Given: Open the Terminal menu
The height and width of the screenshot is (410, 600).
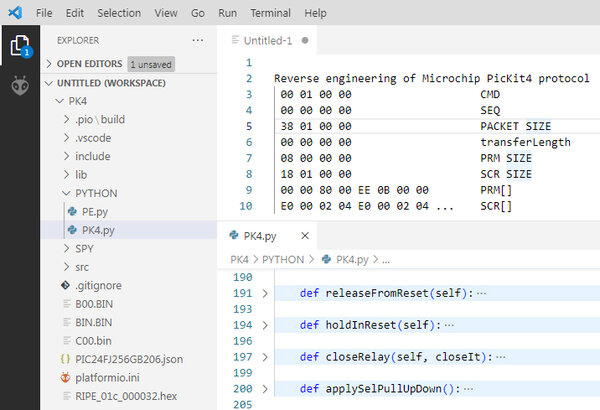Looking at the screenshot, I should pyautogui.click(x=271, y=13).
